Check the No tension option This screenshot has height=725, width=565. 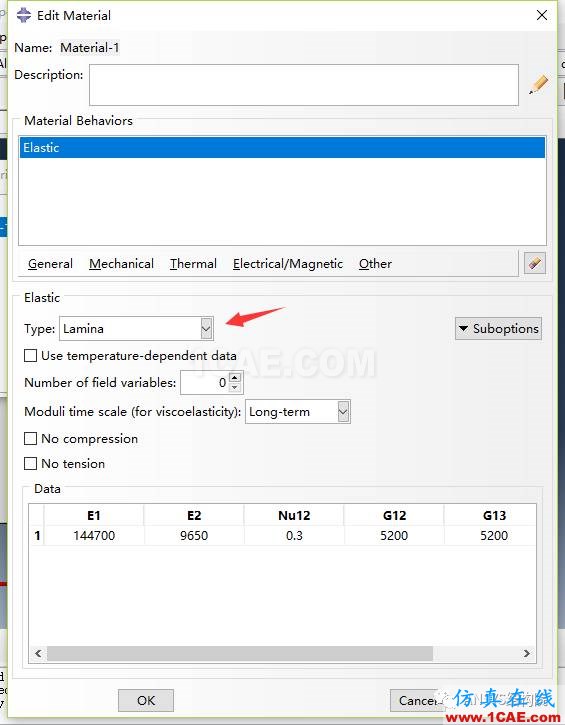(x=31, y=463)
